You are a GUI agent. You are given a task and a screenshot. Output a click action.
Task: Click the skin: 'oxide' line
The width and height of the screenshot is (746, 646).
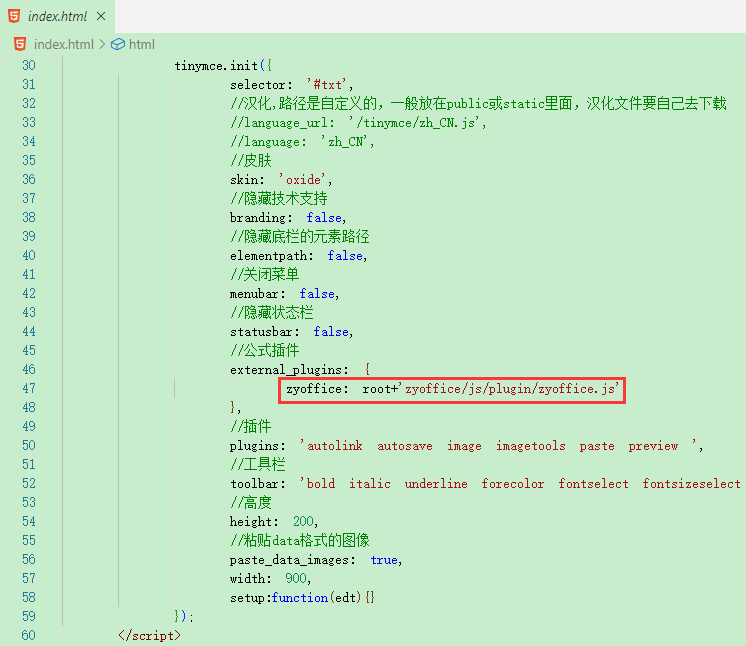click(x=281, y=180)
